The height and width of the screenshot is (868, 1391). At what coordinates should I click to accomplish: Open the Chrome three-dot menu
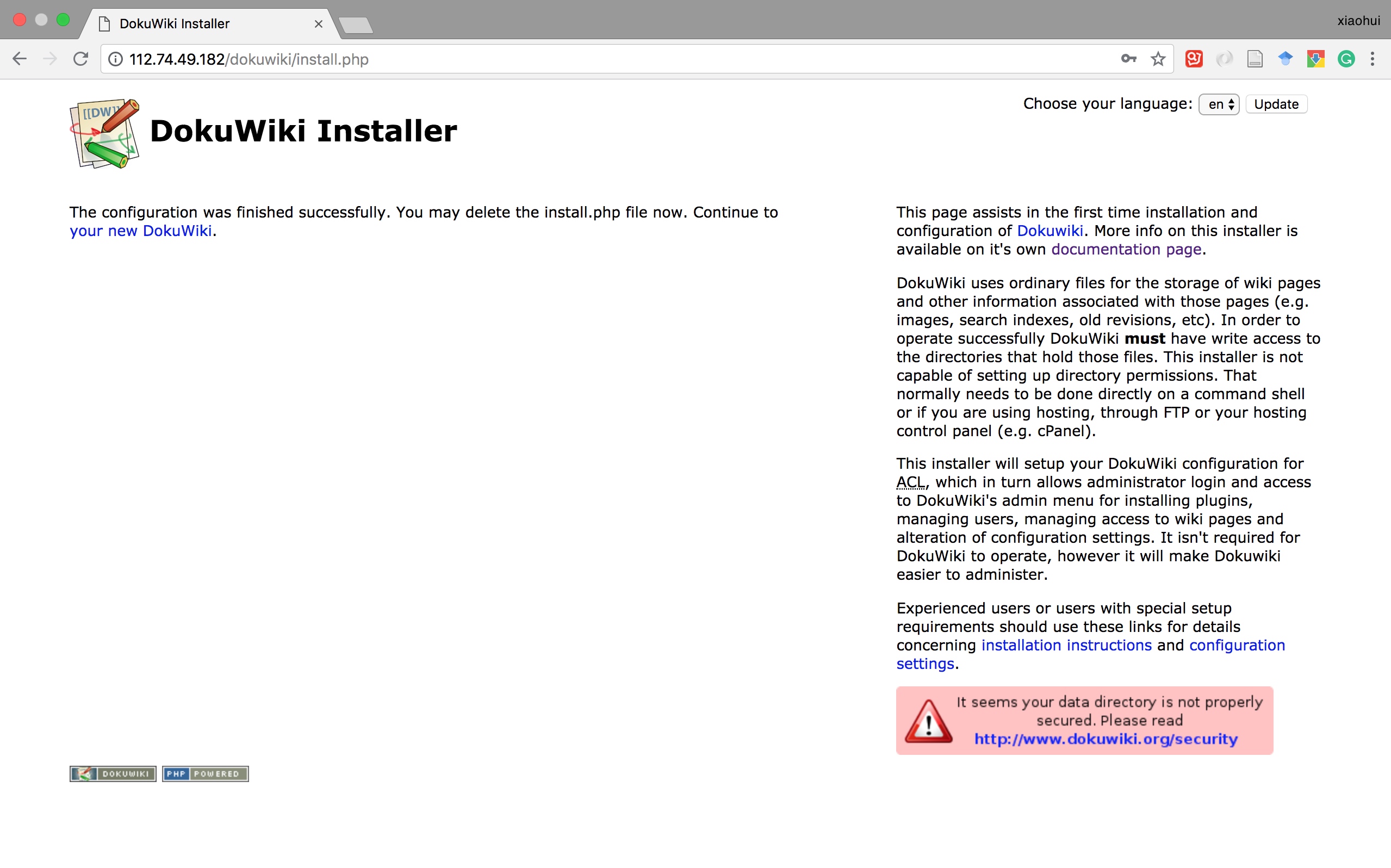click(x=1373, y=59)
